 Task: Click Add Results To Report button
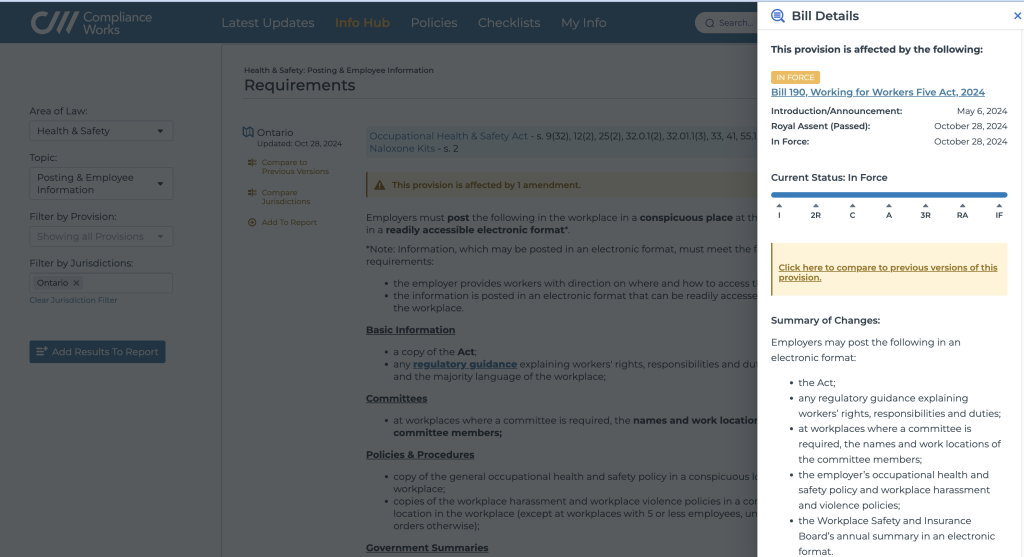coord(97,352)
